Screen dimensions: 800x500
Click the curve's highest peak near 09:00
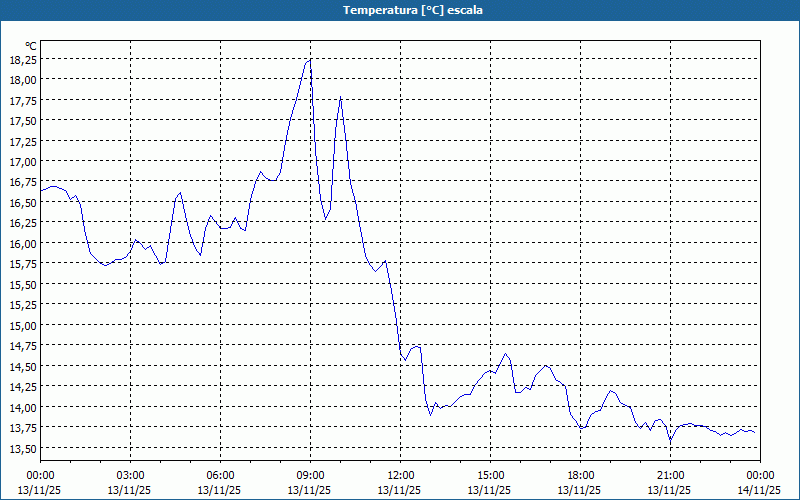[x=310, y=60]
